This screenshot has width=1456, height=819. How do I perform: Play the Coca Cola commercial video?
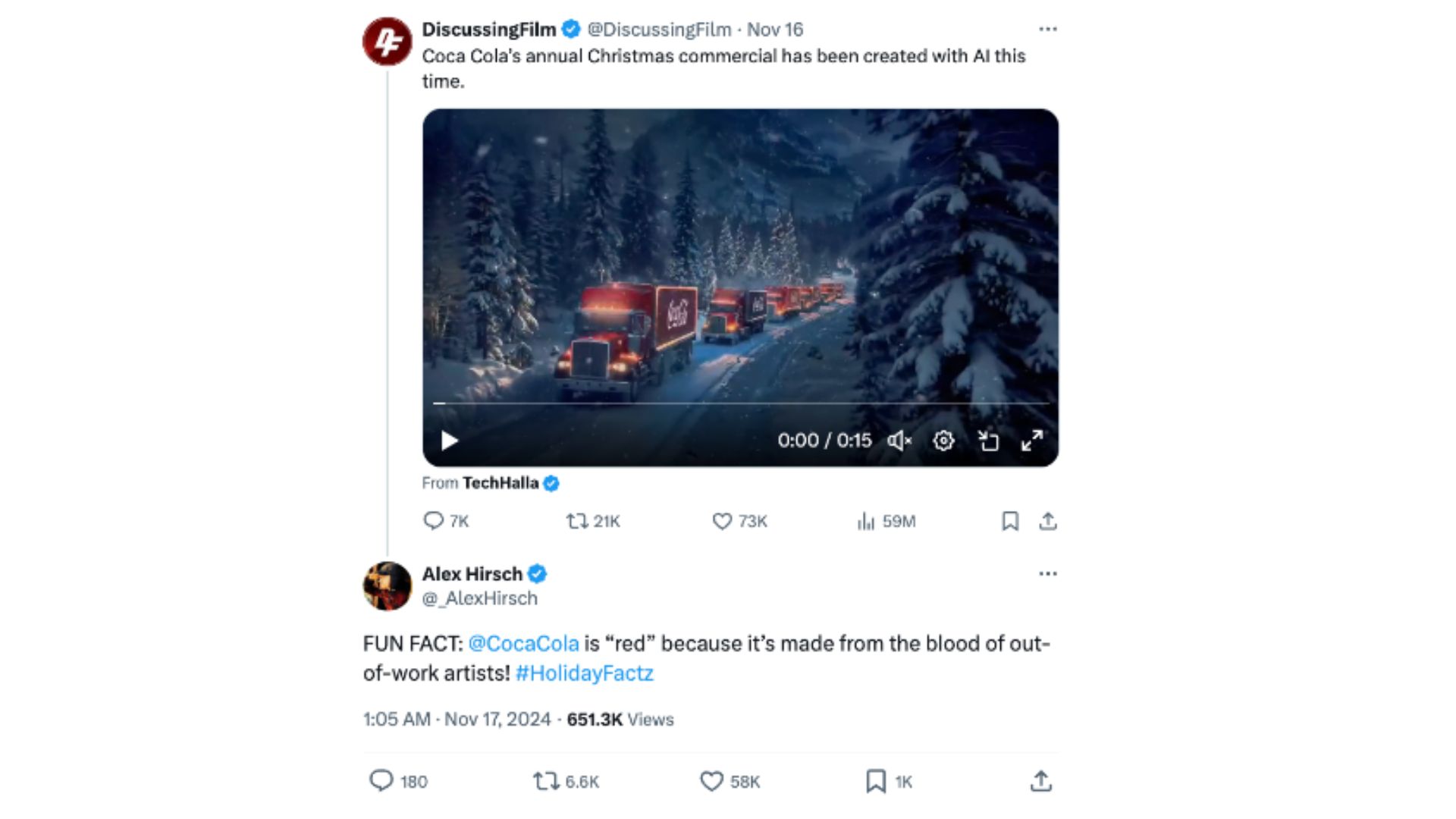(x=449, y=441)
